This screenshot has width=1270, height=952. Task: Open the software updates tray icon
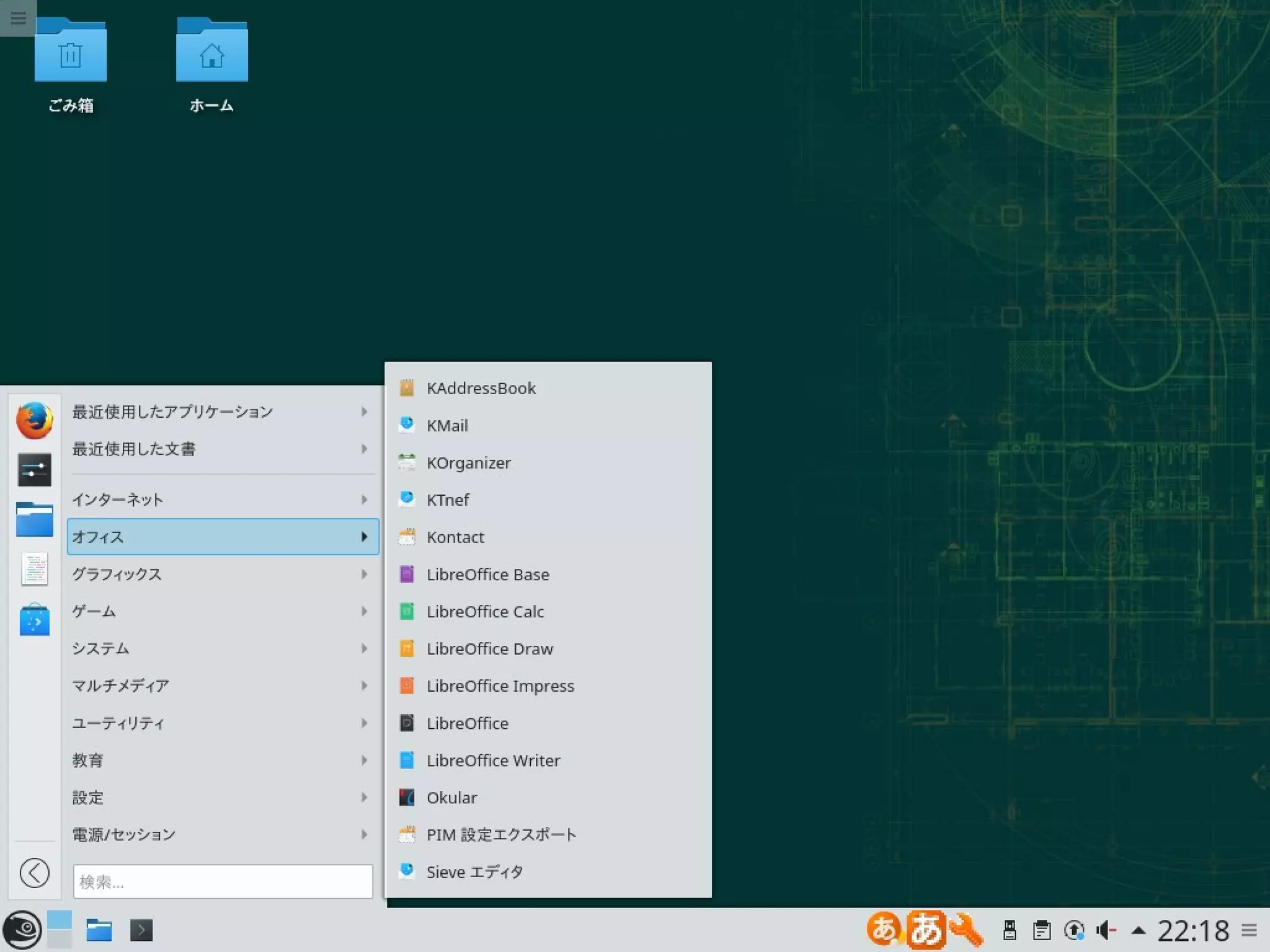(1074, 930)
